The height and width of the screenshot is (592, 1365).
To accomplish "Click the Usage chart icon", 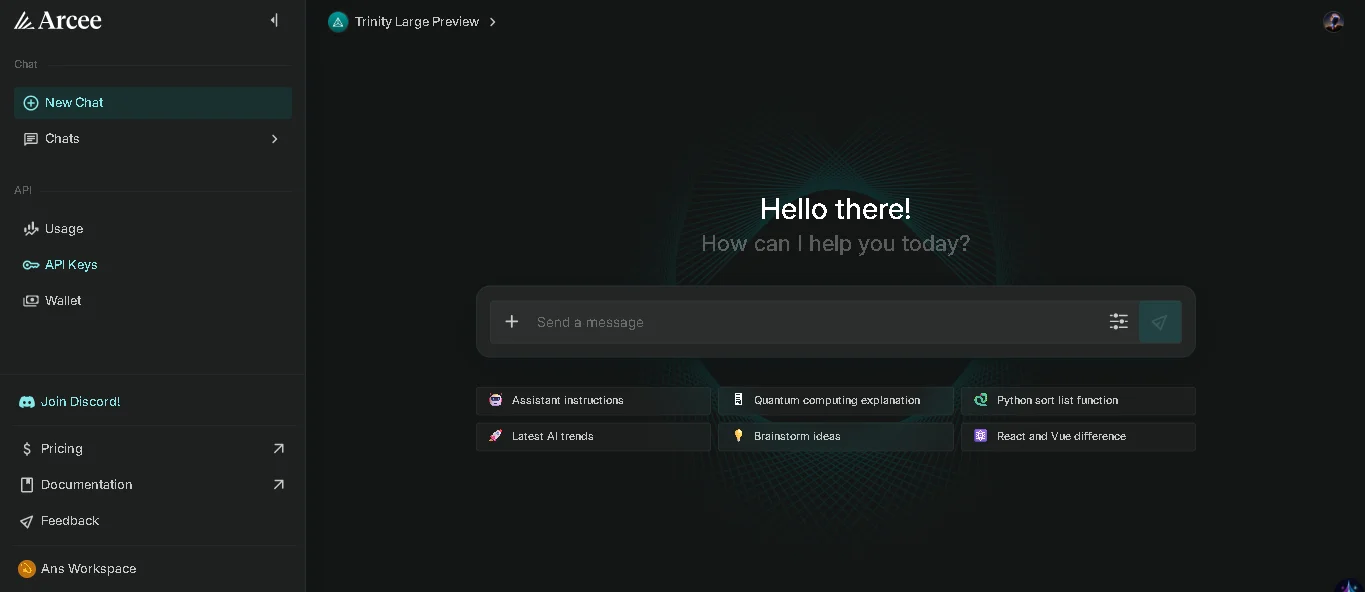I will (31, 229).
